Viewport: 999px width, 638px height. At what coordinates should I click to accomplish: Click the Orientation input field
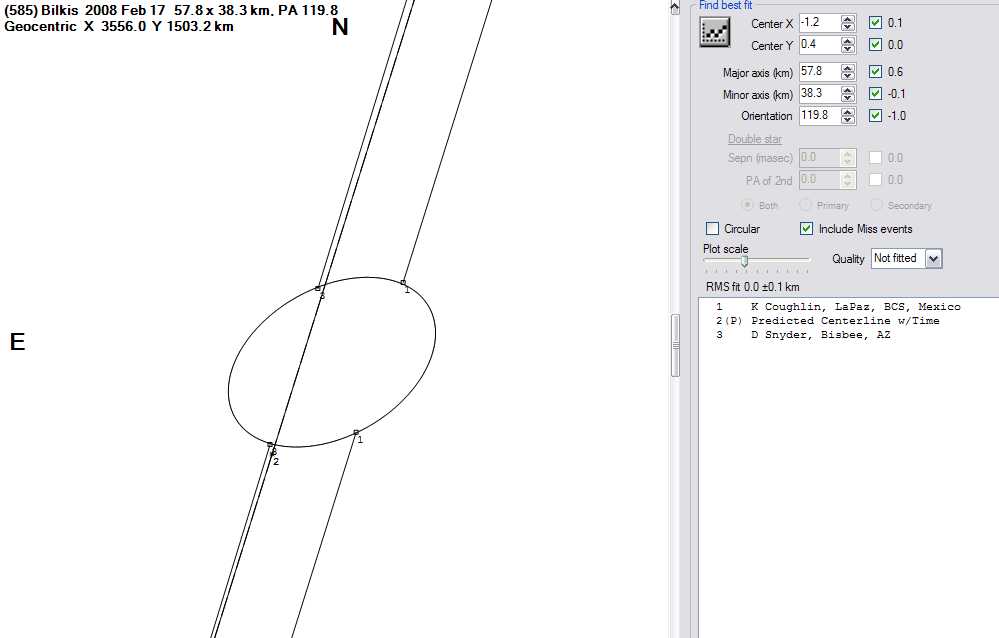click(820, 116)
